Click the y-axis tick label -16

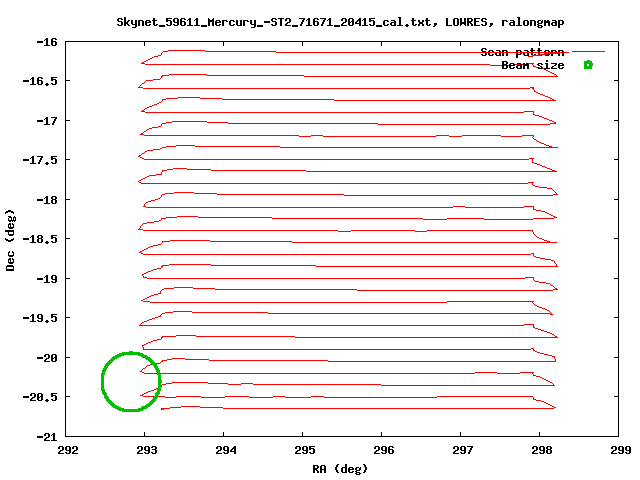coord(47,42)
